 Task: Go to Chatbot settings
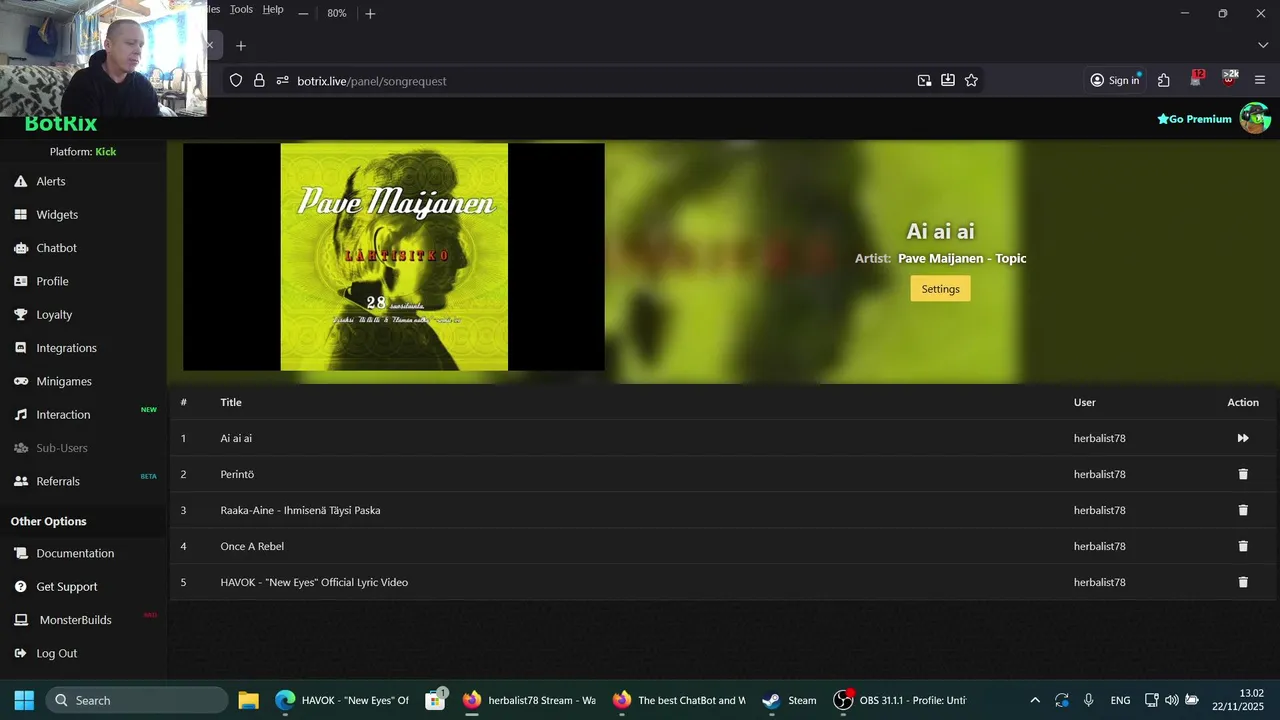click(56, 248)
